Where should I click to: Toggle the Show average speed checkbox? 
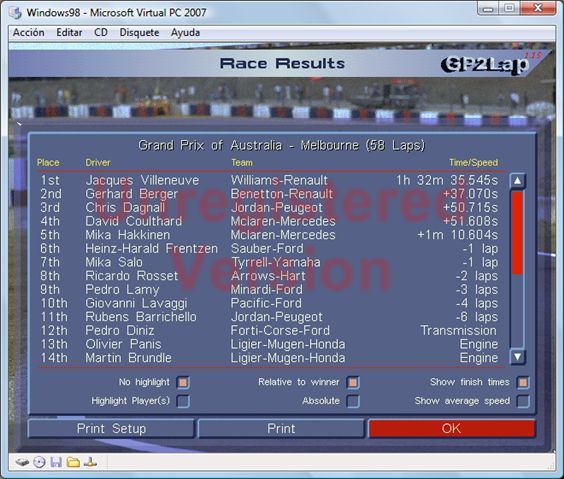pyautogui.click(x=523, y=401)
